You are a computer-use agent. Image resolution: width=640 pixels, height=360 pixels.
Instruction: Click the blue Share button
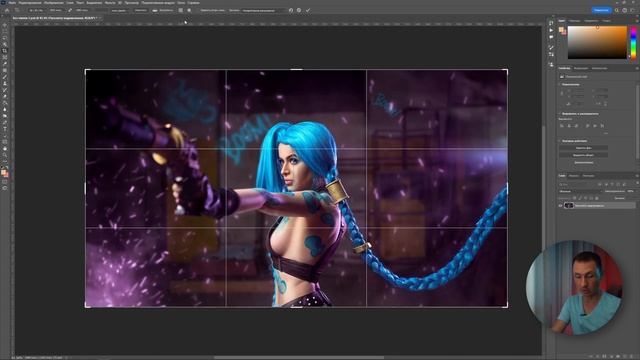point(601,10)
